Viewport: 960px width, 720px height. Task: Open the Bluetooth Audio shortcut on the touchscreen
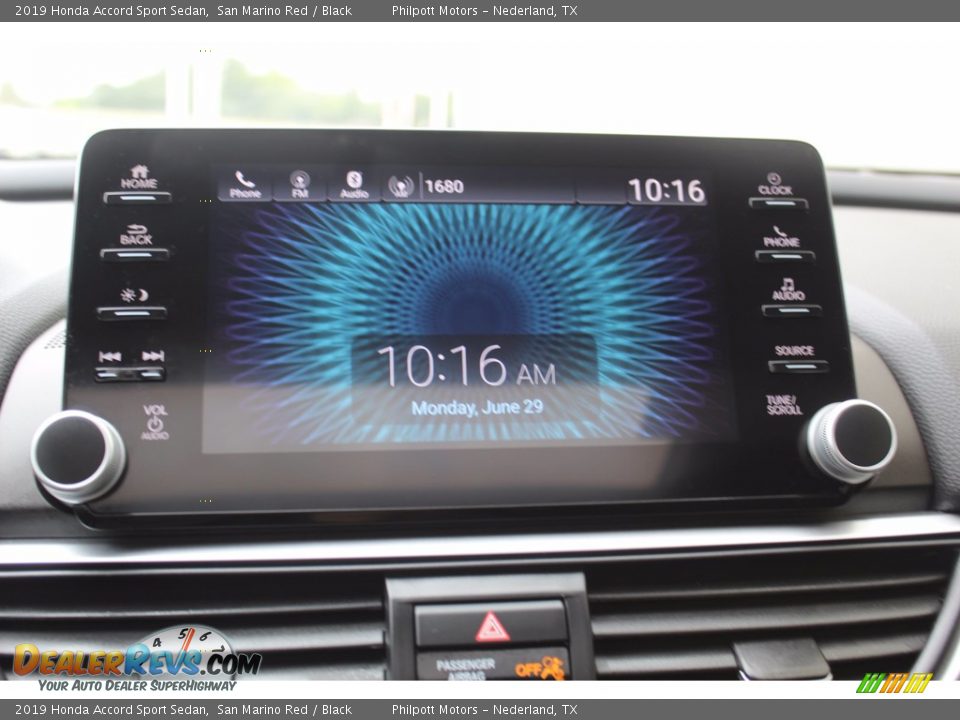354,185
